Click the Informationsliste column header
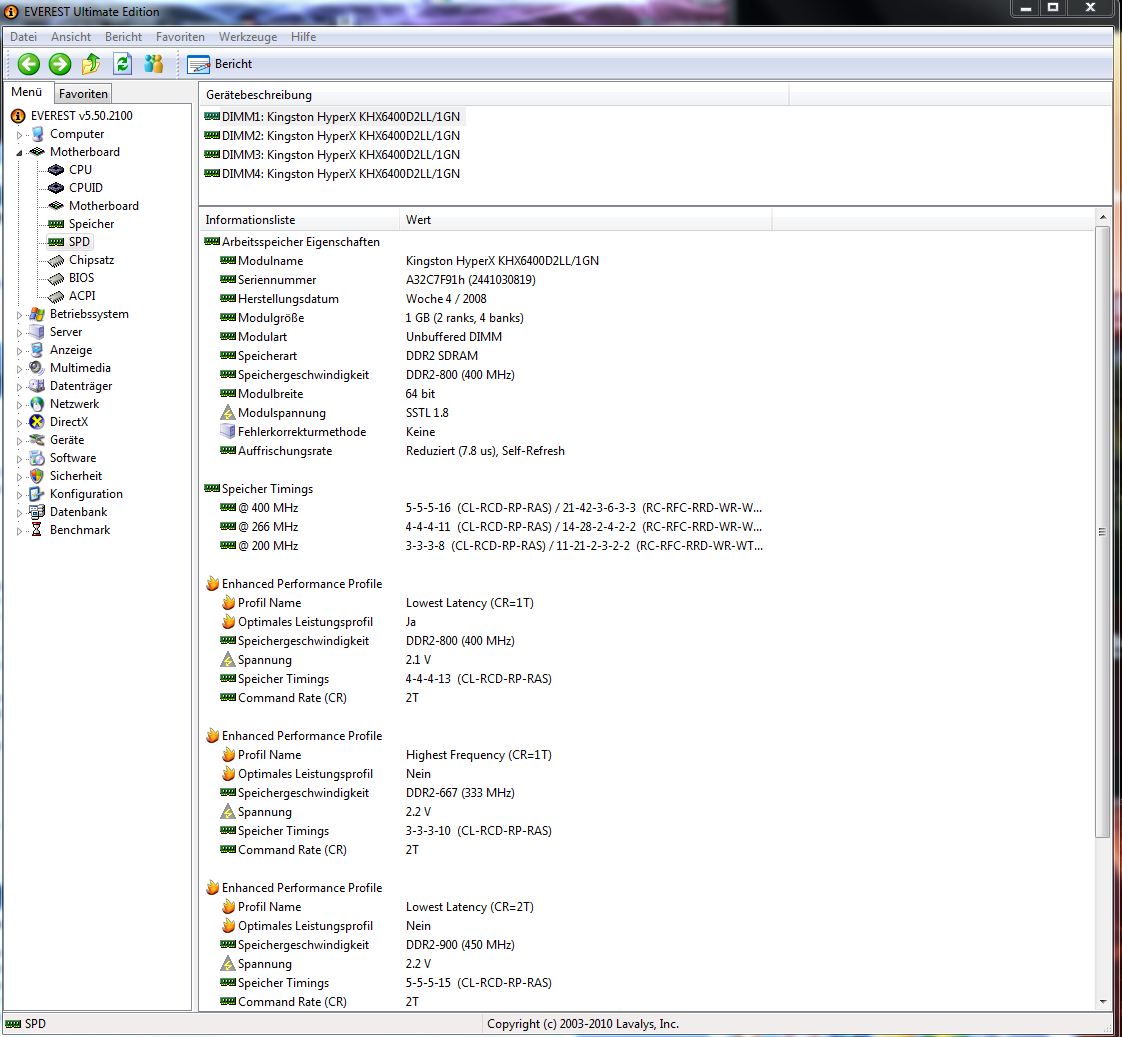Screen dimensions: 1122x1037 pyautogui.click(x=299, y=220)
